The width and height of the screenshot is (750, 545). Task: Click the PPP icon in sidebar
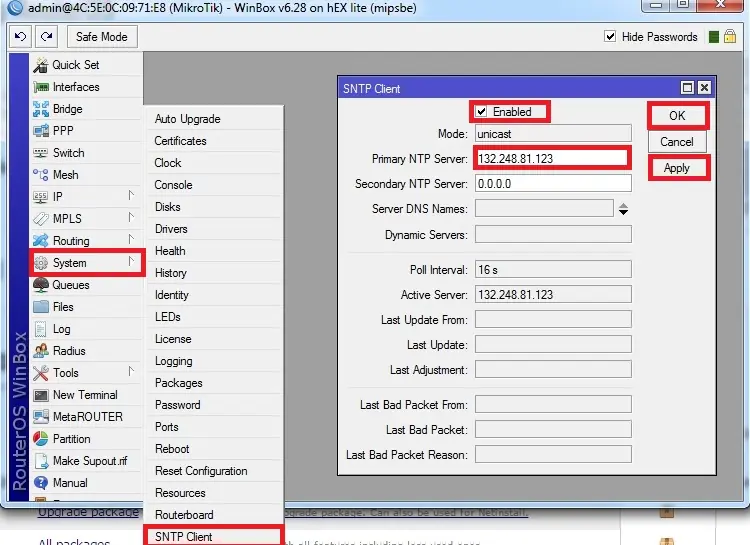(41, 131)
